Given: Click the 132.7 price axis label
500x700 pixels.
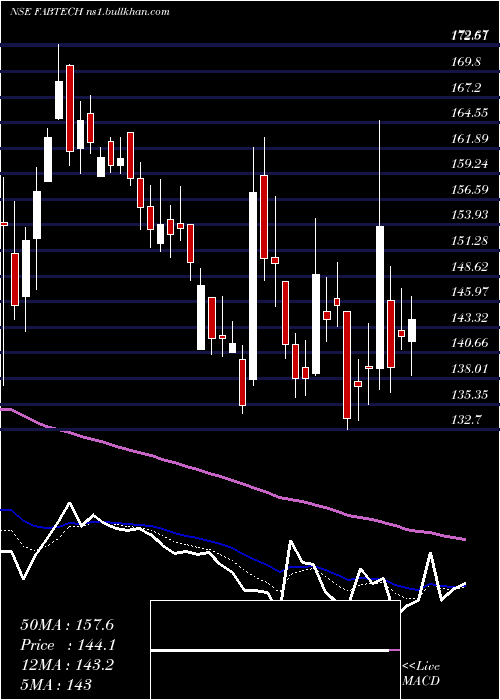Looking at the screenshot, I should click(x=466, y=420).
